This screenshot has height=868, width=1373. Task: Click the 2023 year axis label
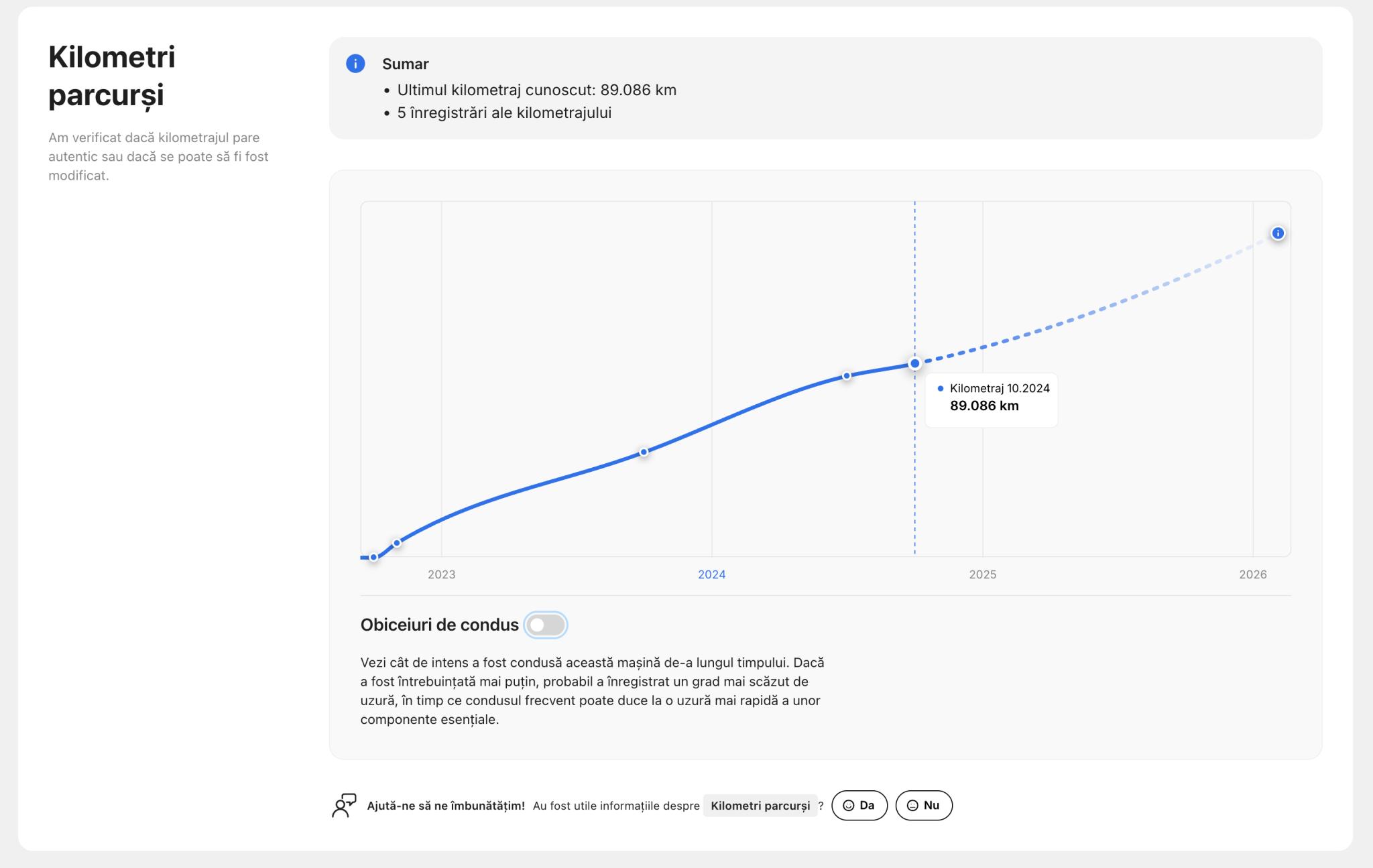tap(441, 574)
